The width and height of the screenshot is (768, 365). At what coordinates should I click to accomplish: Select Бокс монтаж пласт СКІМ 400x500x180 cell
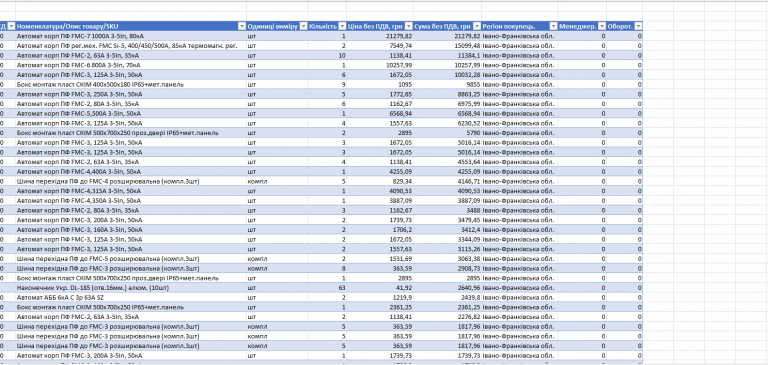coord(131,85)
